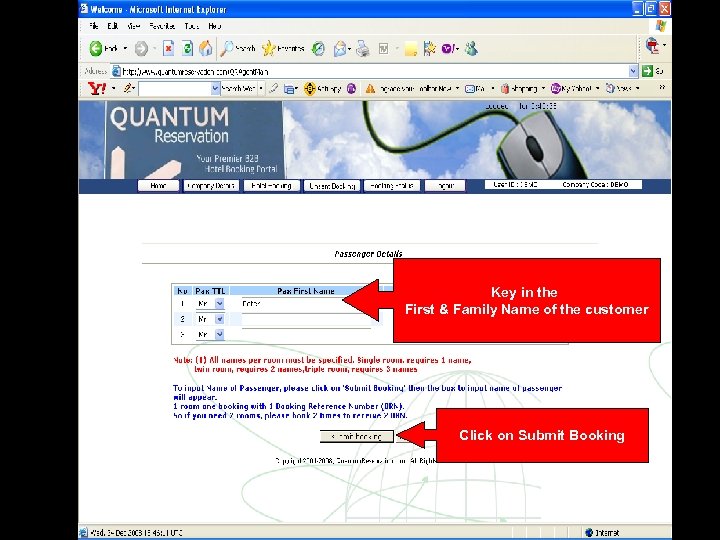Click the Submit Booking button
Viewport: 720px width, 540px height.
click(x=357, y=436)
